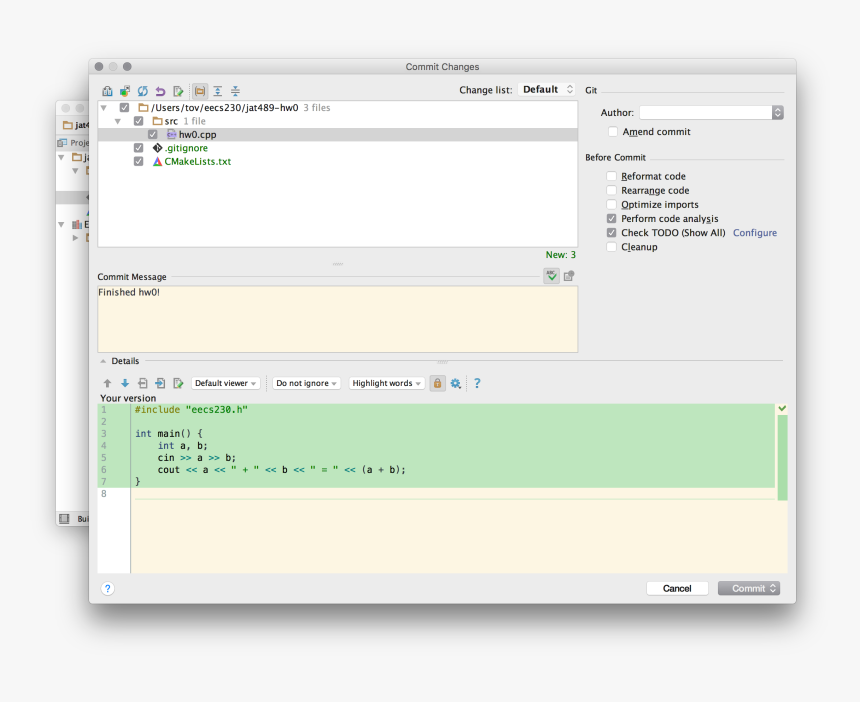Uncheck the .gitignore file checkbox
Viewport: 860px width, 702px height.
139,148
